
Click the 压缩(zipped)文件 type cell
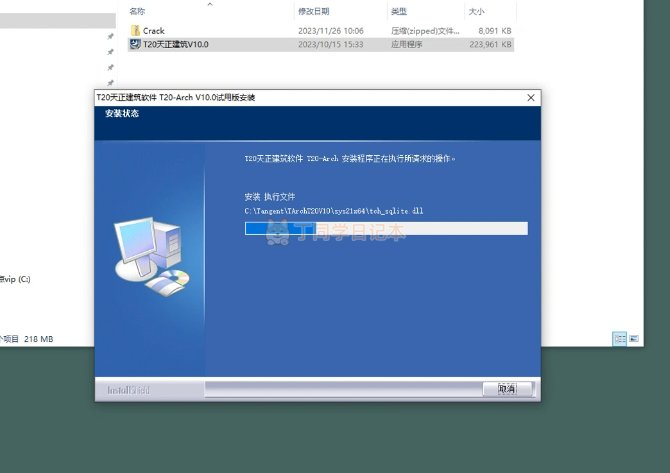[425, 31]
